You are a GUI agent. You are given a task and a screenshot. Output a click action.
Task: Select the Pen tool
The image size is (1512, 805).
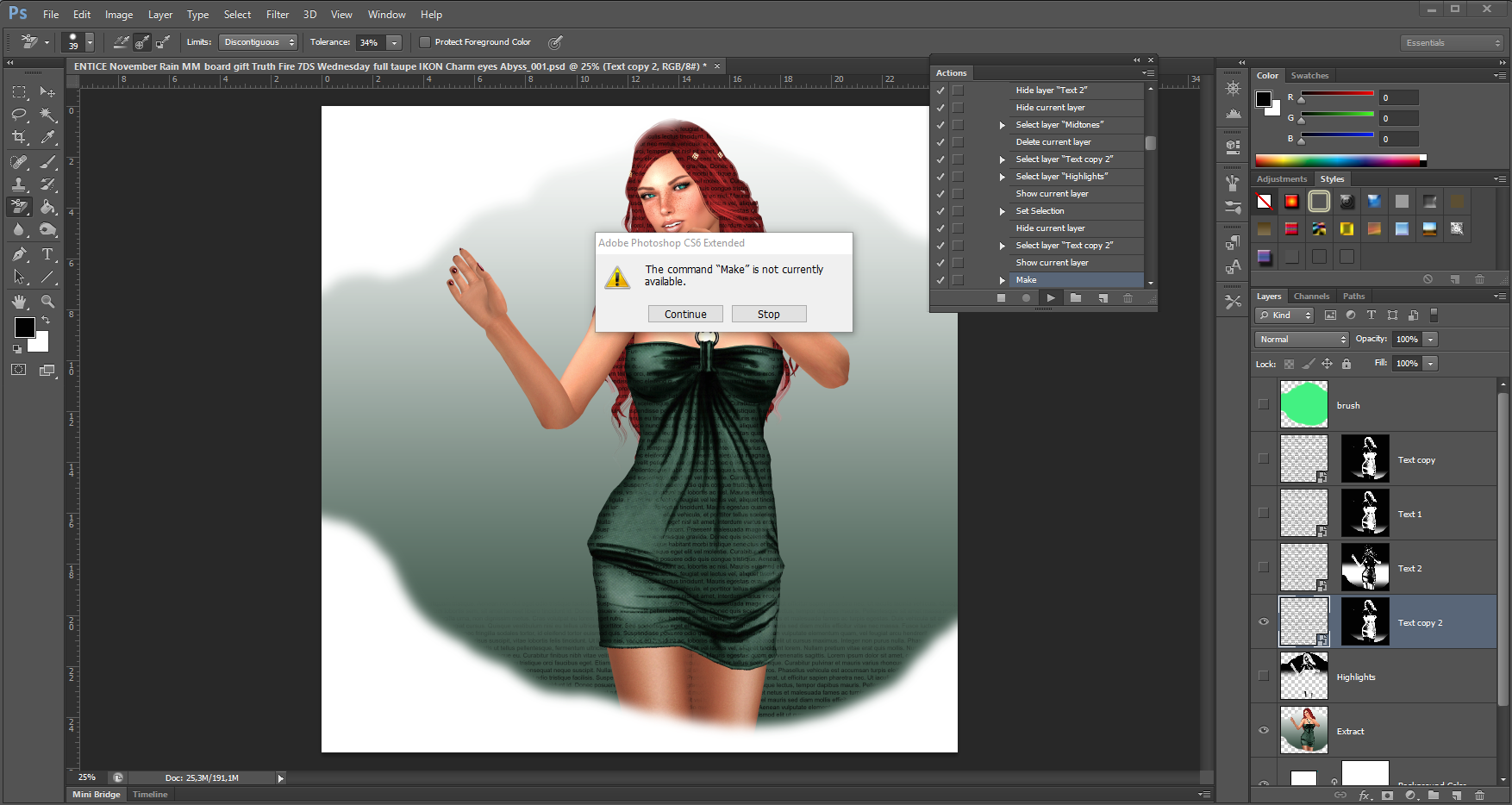tap(19, 254)
